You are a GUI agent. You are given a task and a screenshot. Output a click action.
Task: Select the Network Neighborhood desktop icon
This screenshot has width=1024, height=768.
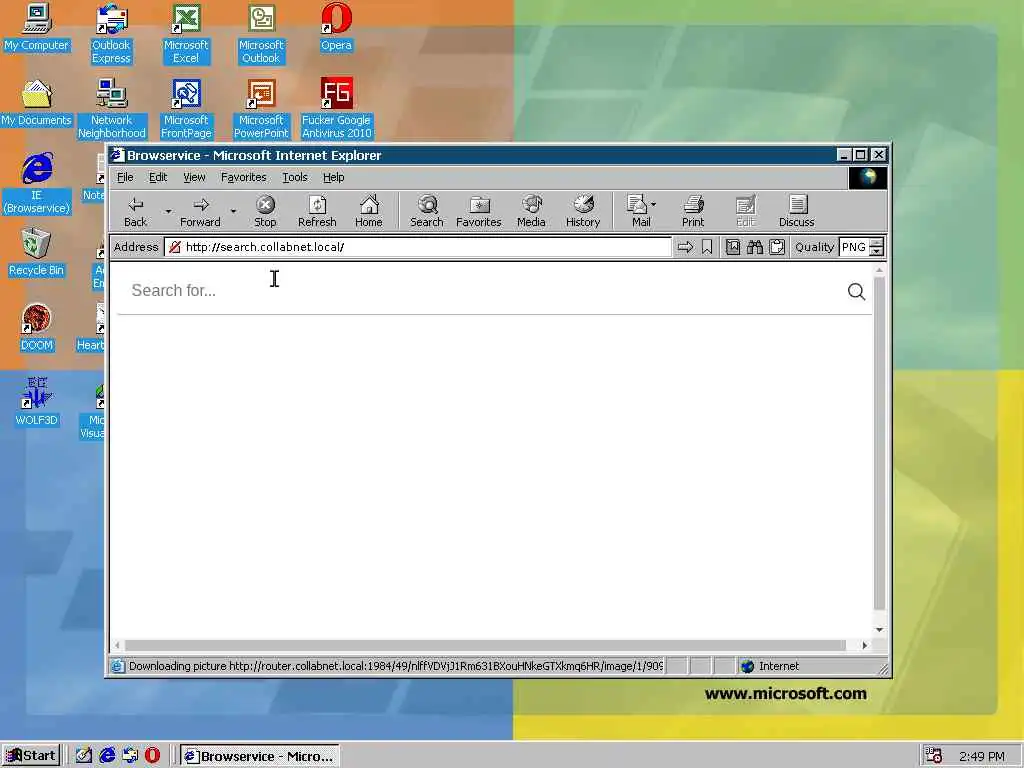coord(112,109)
